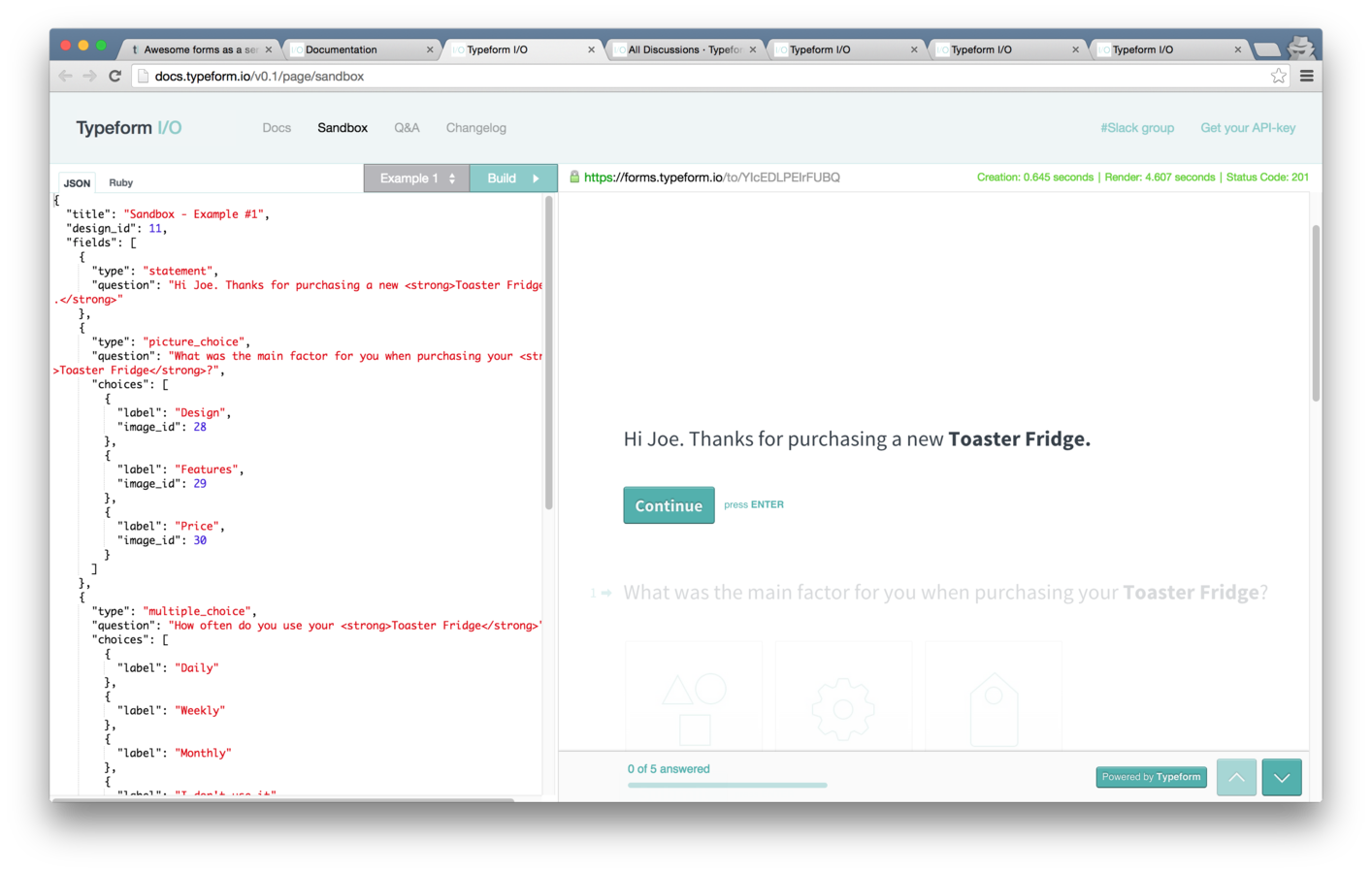Open the Changelog navigation item

pos(476,128)
